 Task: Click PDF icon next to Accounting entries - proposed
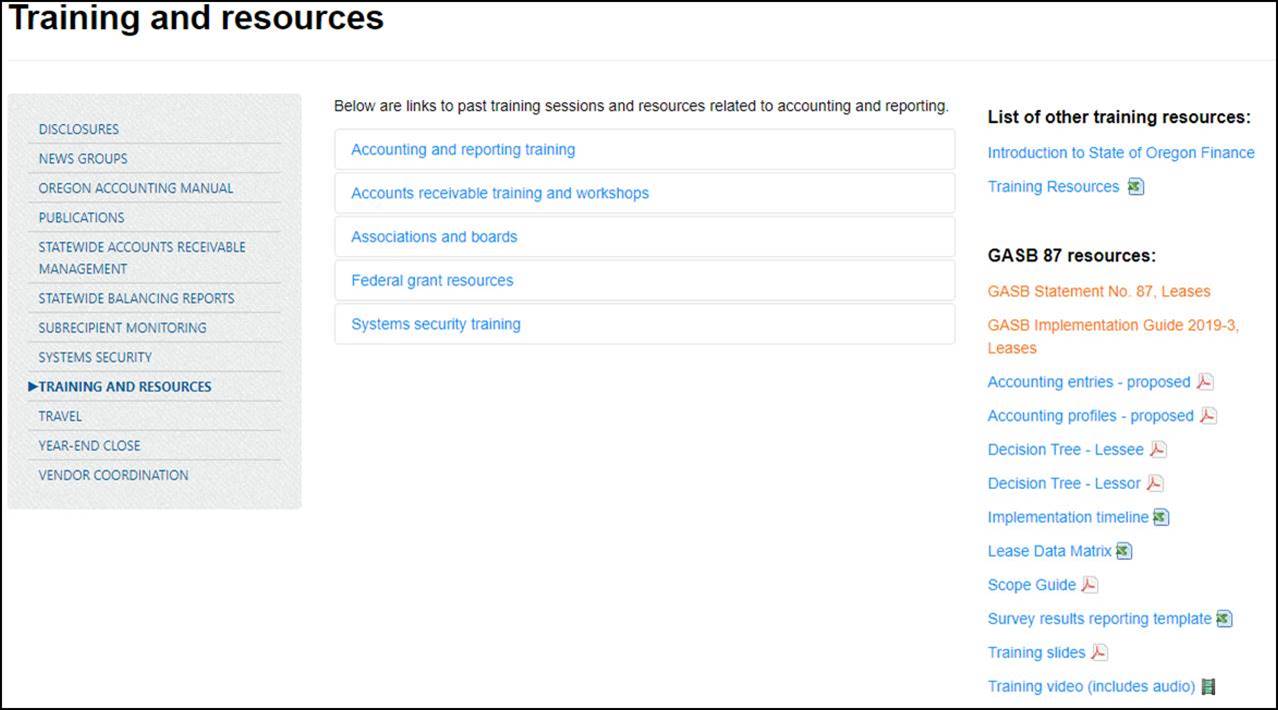click(x=1205, y=382)
